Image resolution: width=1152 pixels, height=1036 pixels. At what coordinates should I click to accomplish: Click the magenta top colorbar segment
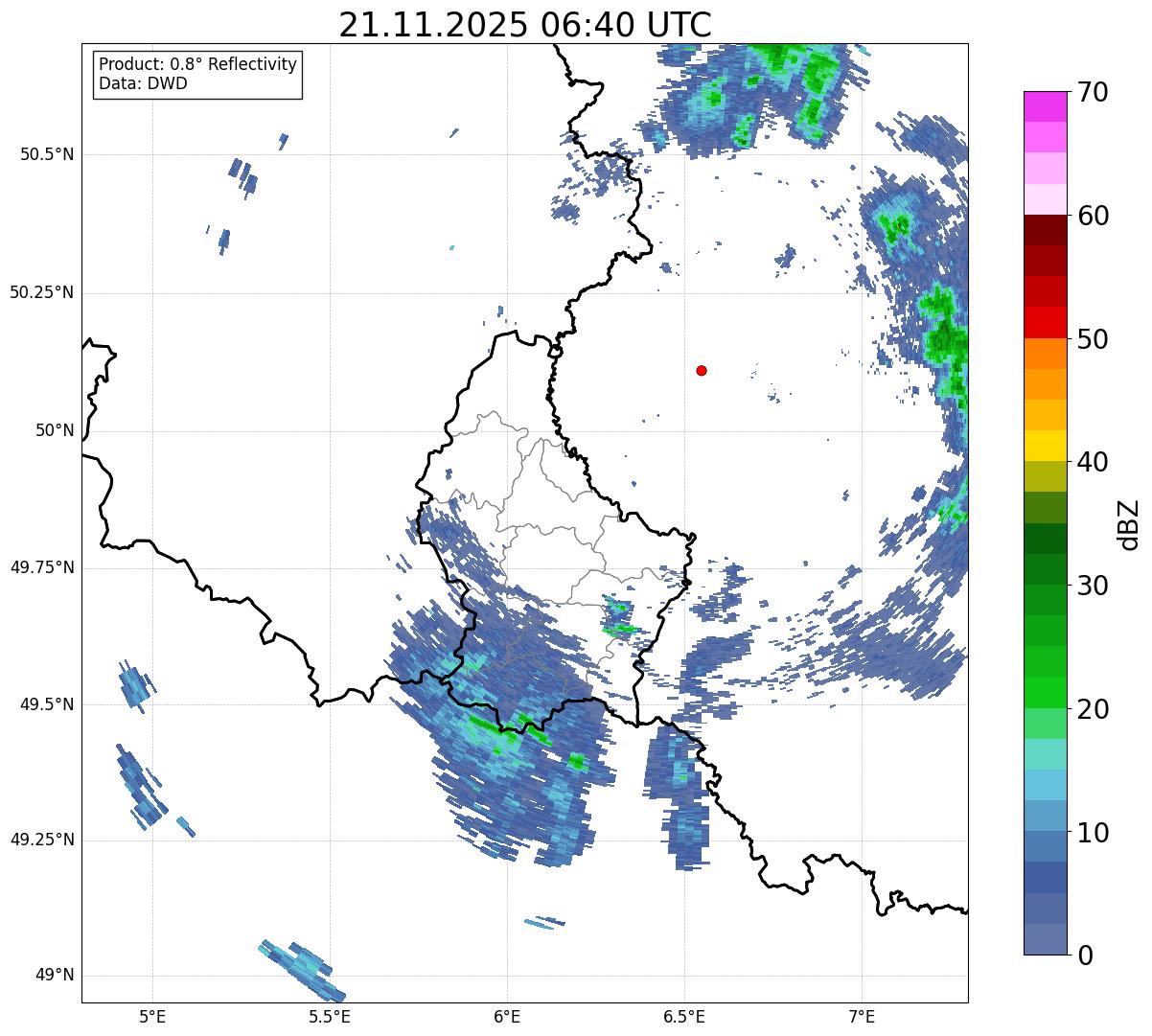click(1045, 106)
